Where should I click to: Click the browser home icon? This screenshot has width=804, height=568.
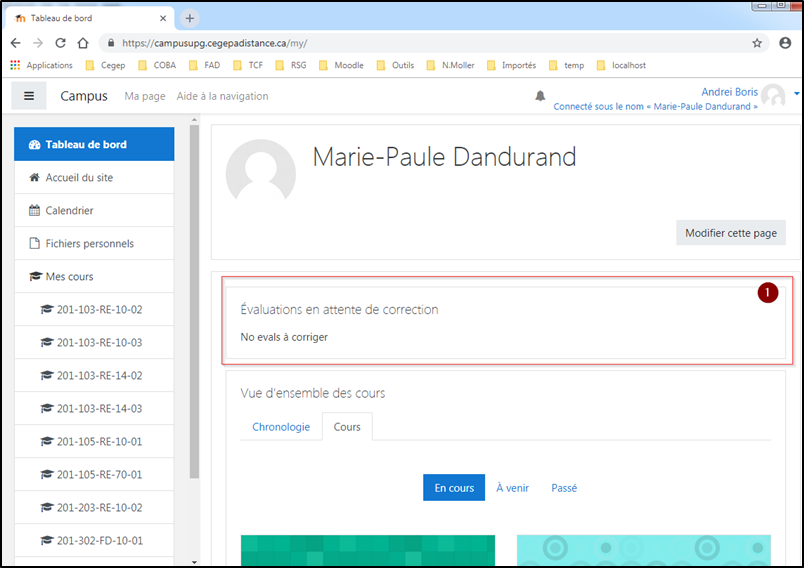click(83, 43)
